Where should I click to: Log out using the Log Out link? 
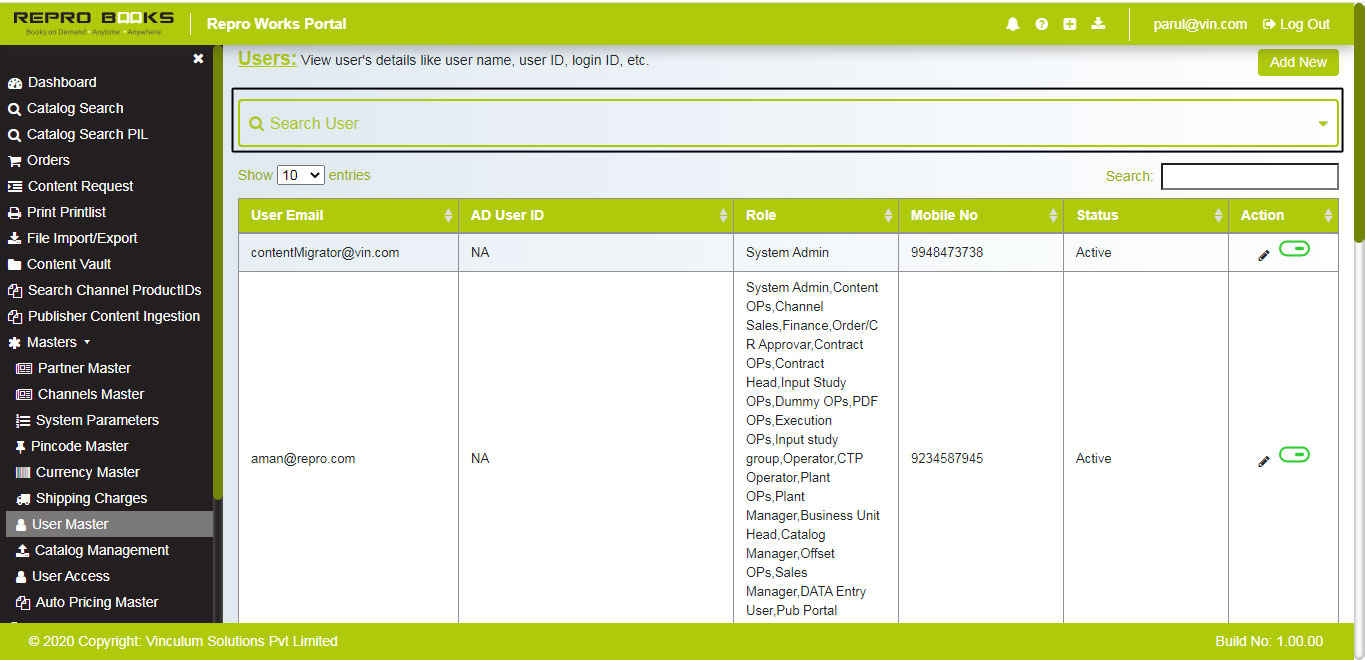(1295, 24)
